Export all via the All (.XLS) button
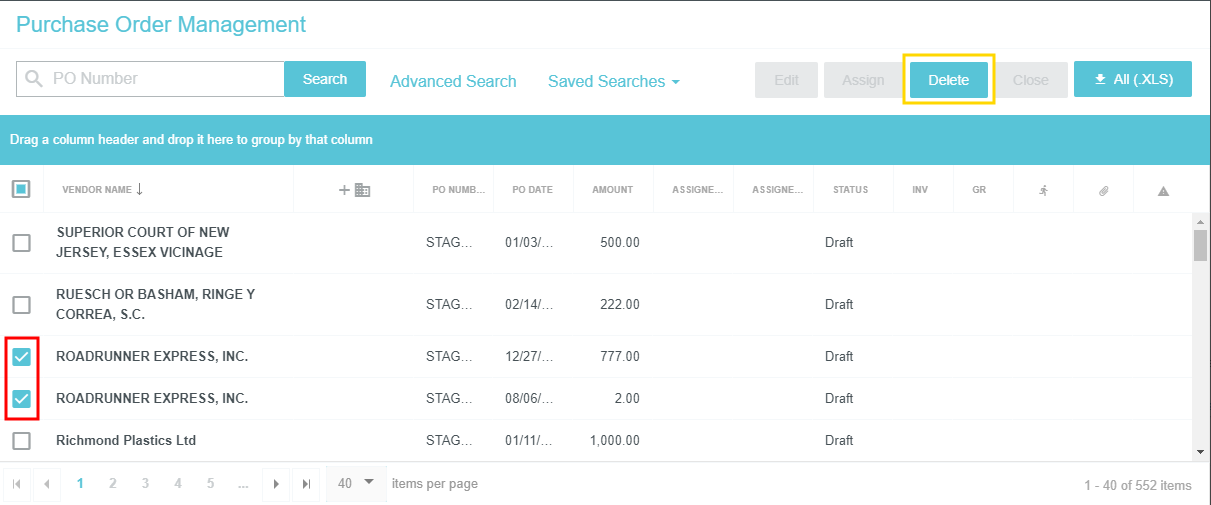Screen dimensions: 1211x505 [x=1132, y=79]
